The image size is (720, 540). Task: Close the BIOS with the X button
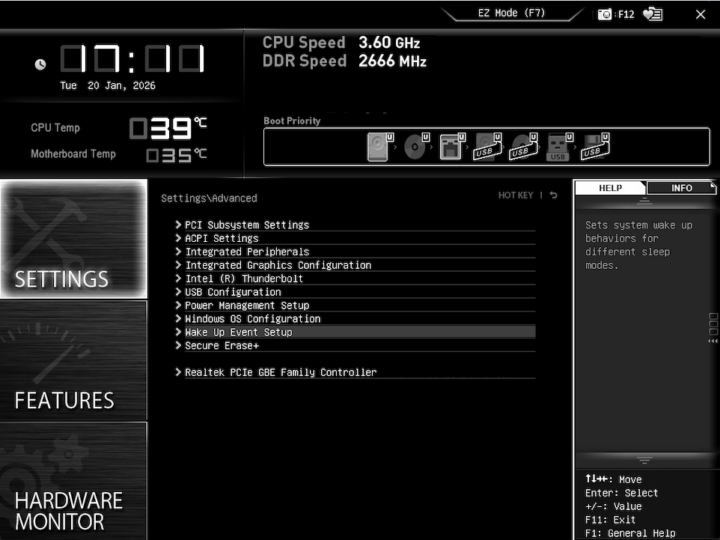pos(700,14)
